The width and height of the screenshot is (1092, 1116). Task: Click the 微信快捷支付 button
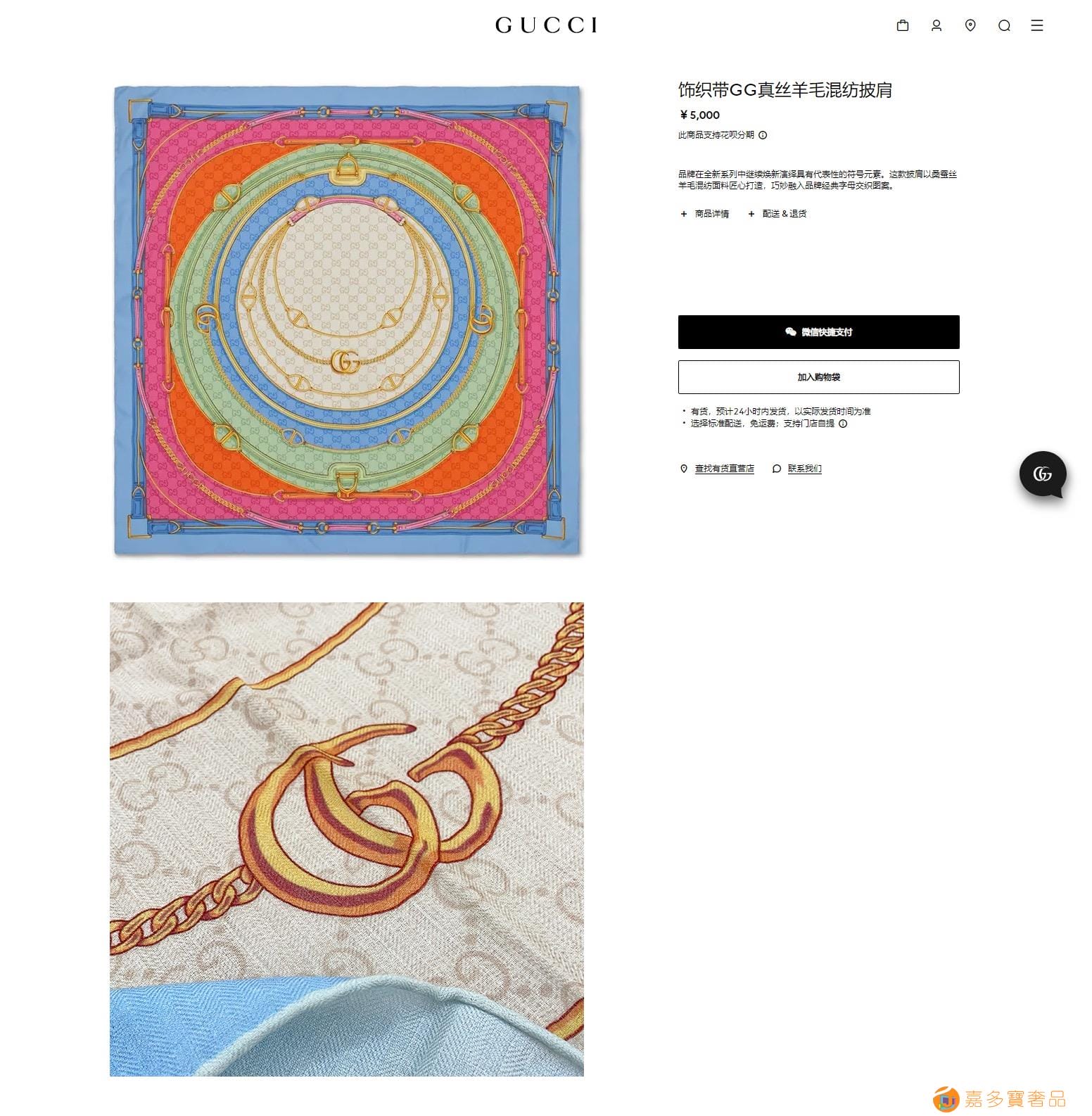coord(818,332)
